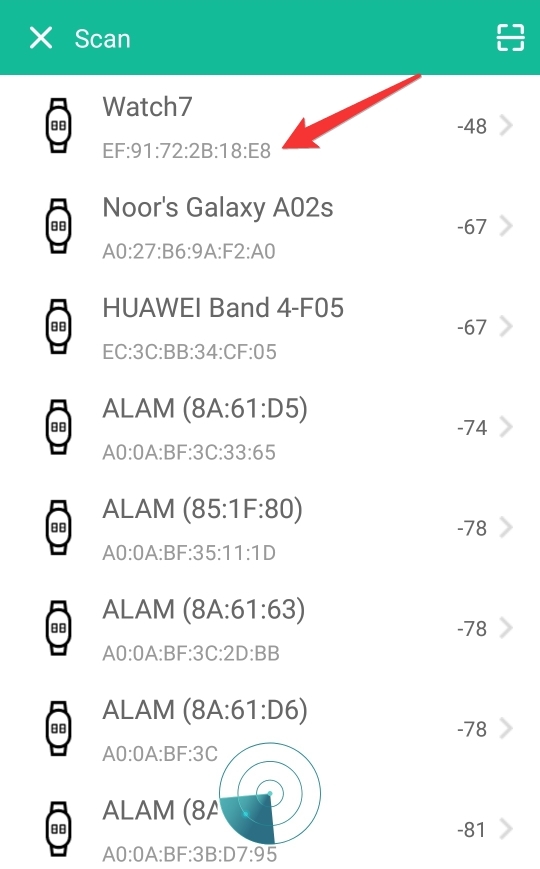540x869 pixels.
Task: Tap the watch icon beside Noor's Galaxy A02s
Action: [58, 226]
